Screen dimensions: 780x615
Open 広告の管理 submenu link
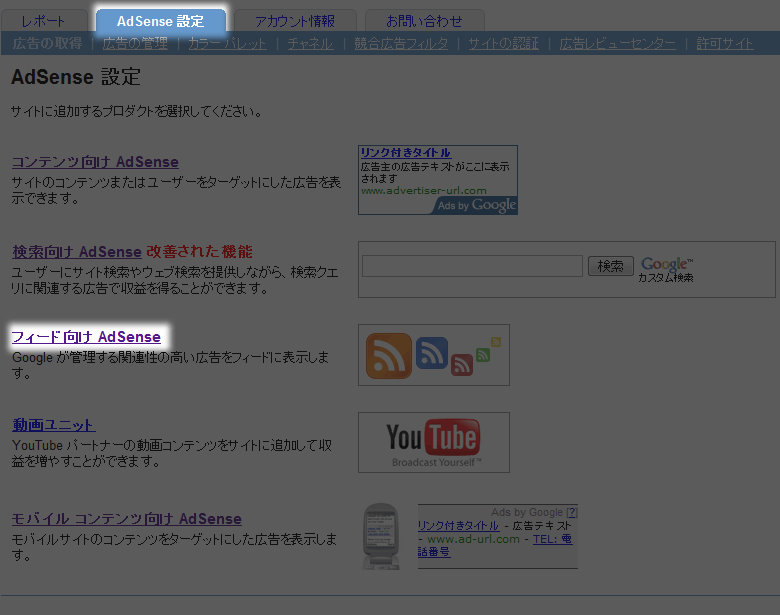(135, 43)
